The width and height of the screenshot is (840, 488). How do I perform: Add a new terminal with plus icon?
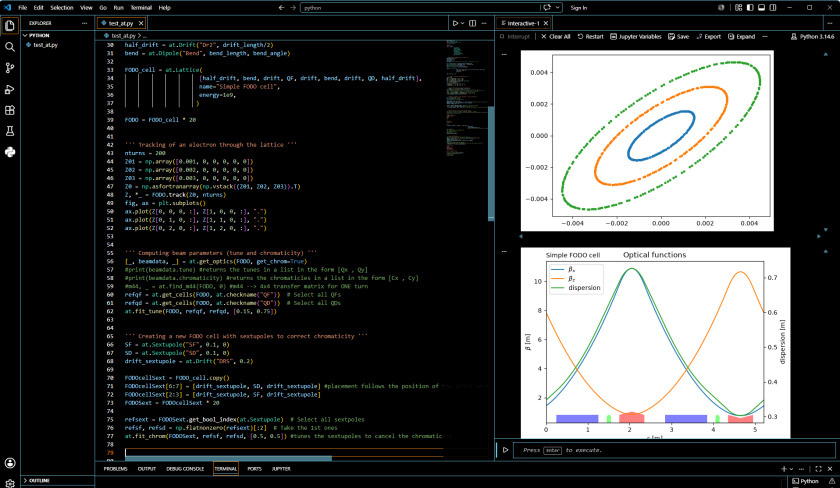coord(784,469)
